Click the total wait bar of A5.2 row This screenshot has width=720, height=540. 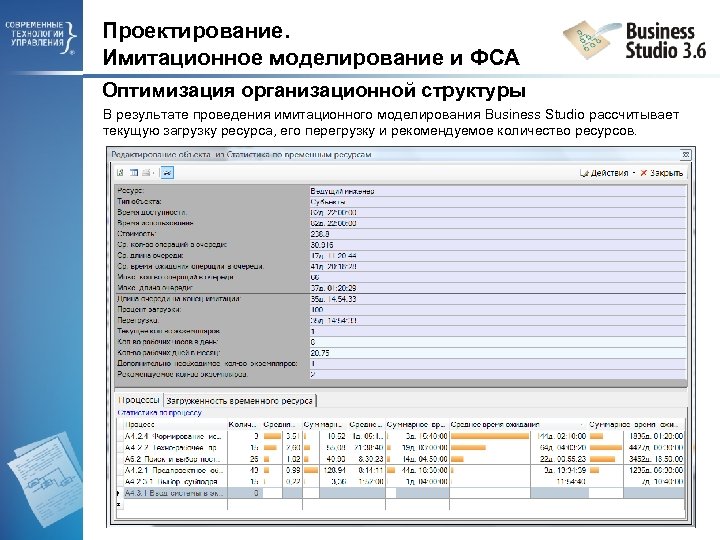602,459
